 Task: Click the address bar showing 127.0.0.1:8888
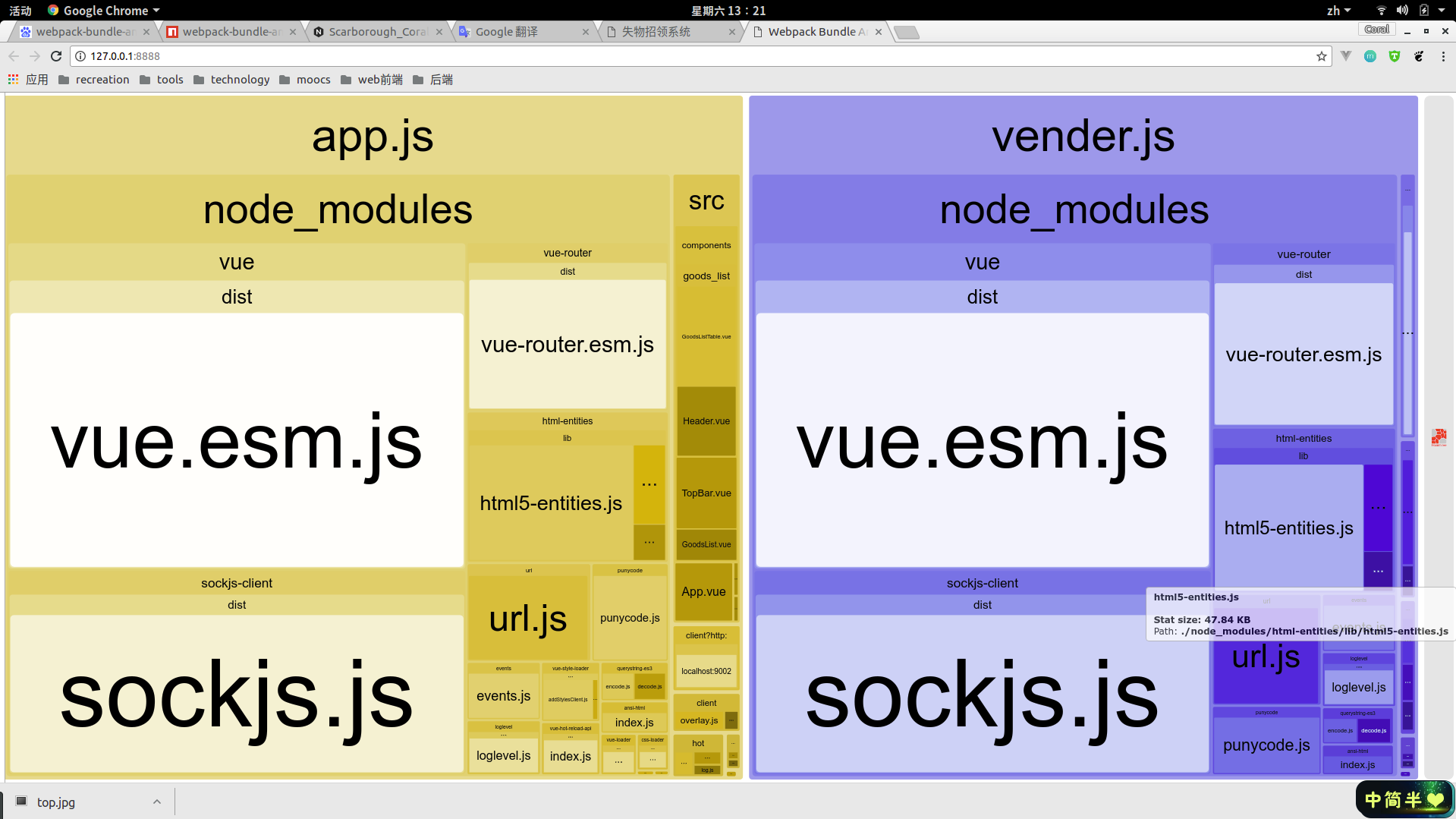[x=683, y=56]
